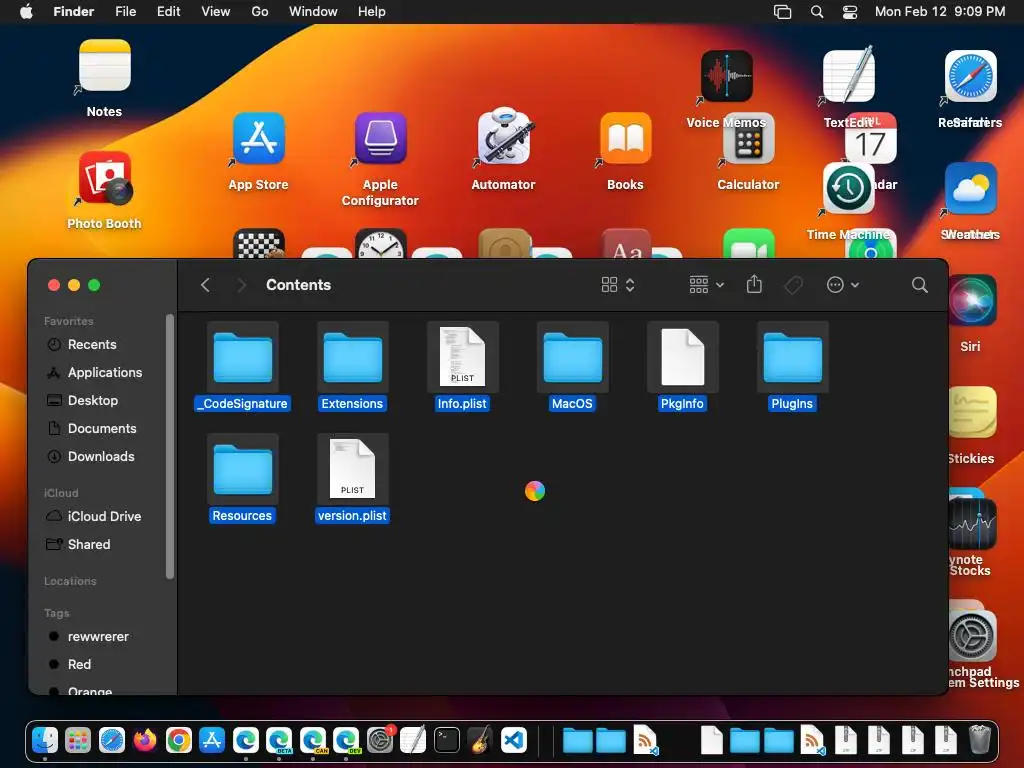Open Documents in Finder sidebar
Viewport: 1024px width, 768px height.
pyautogui.click(x=102, y=428)
